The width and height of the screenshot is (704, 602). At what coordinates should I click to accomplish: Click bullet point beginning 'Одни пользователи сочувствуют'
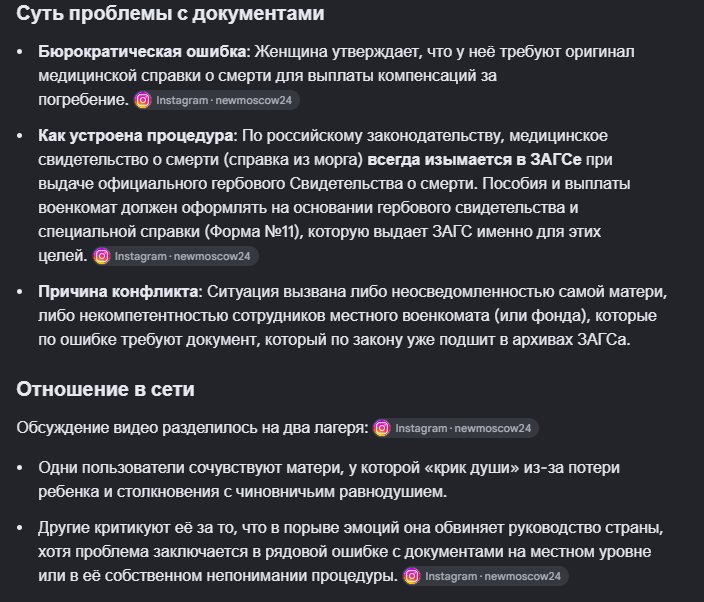[x=329, y=479]
